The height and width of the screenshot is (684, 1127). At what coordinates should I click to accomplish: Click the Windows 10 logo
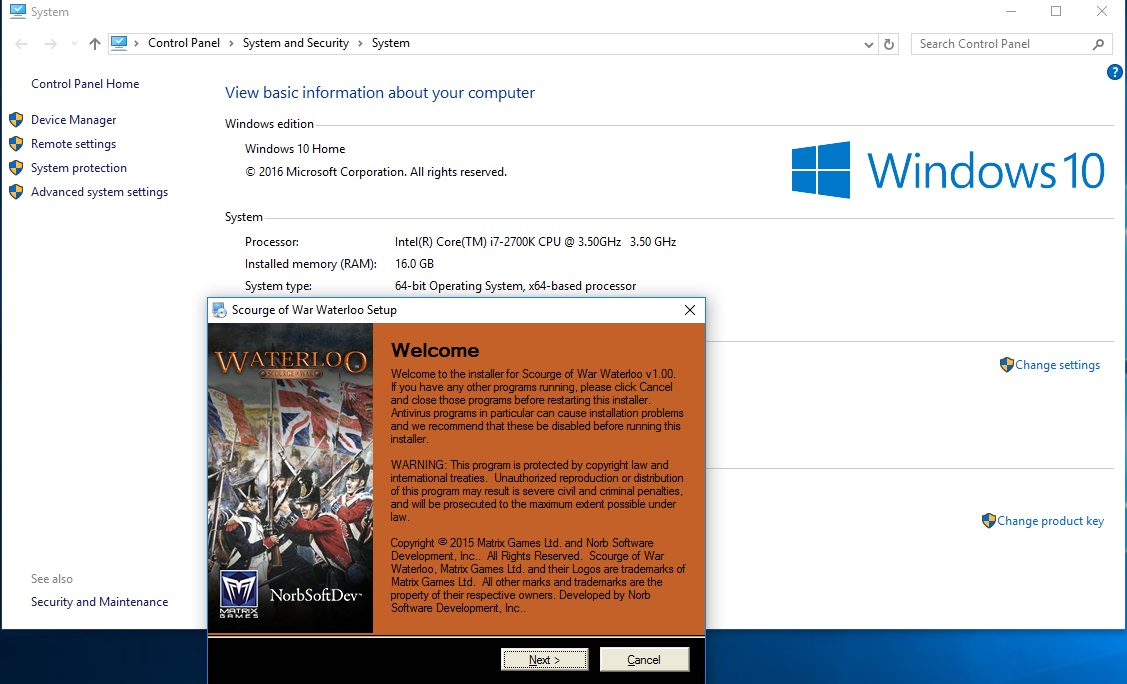(x=948, y=170)
